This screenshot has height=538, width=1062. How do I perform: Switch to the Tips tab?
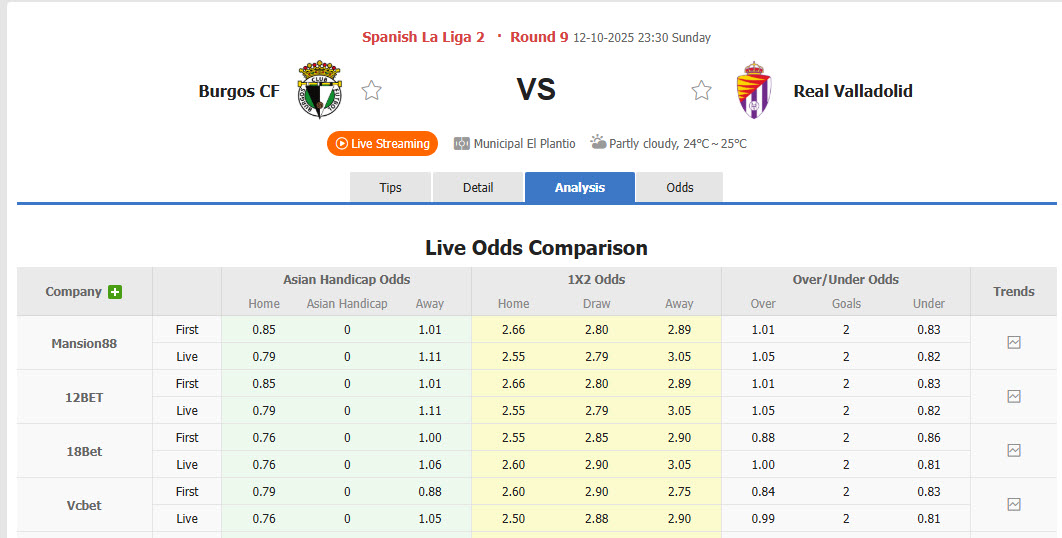tap(390, 187)
